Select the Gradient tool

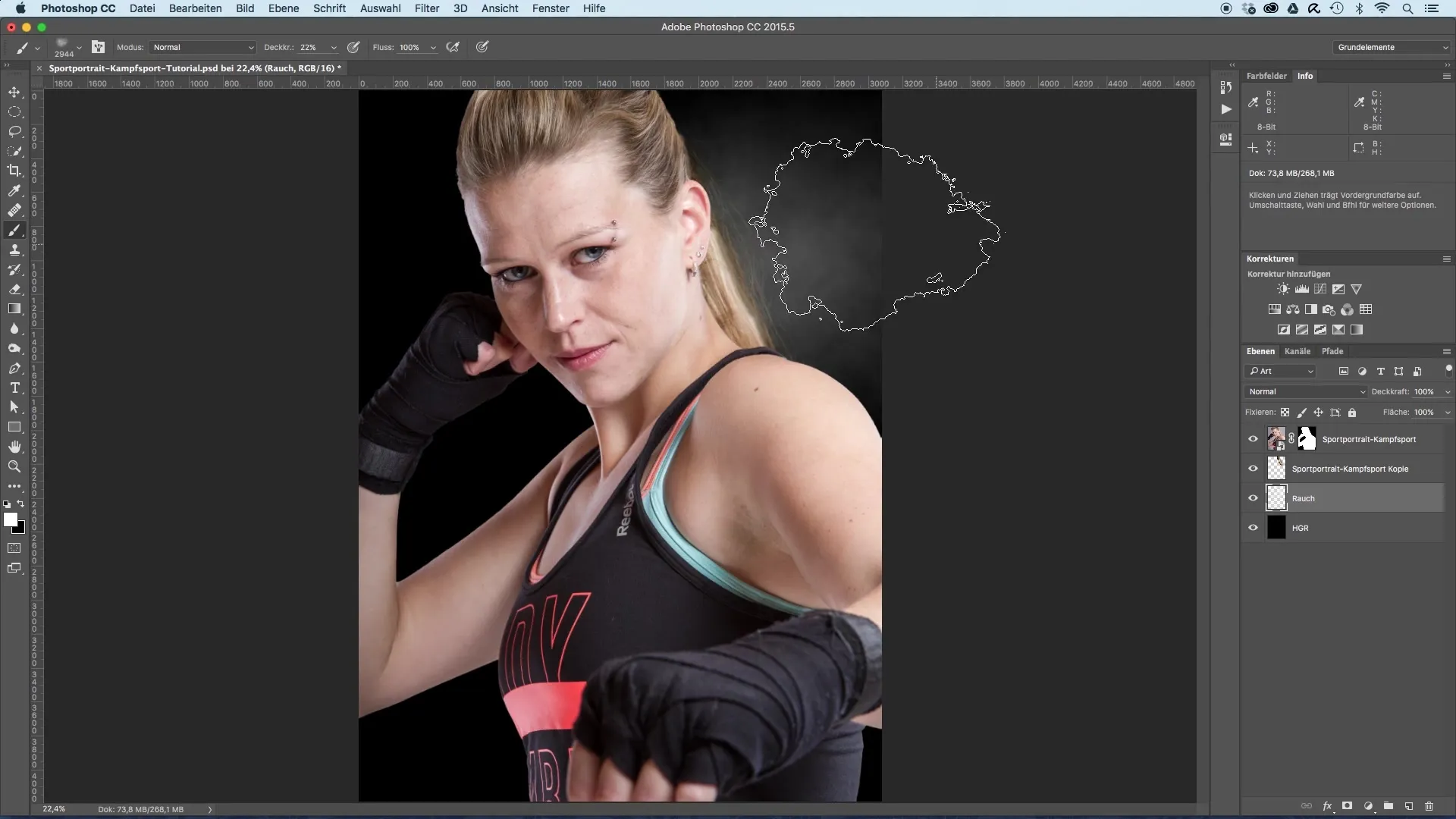click(14, 309)
